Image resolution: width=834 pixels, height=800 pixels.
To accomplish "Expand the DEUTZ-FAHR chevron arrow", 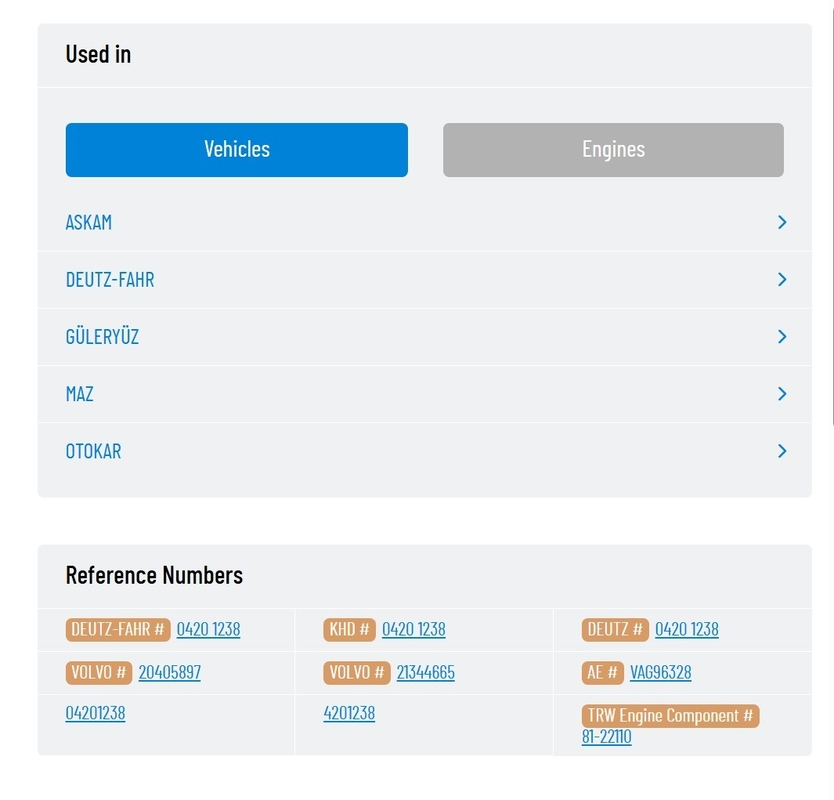I will pyautogui.click(x=782, y=279).
